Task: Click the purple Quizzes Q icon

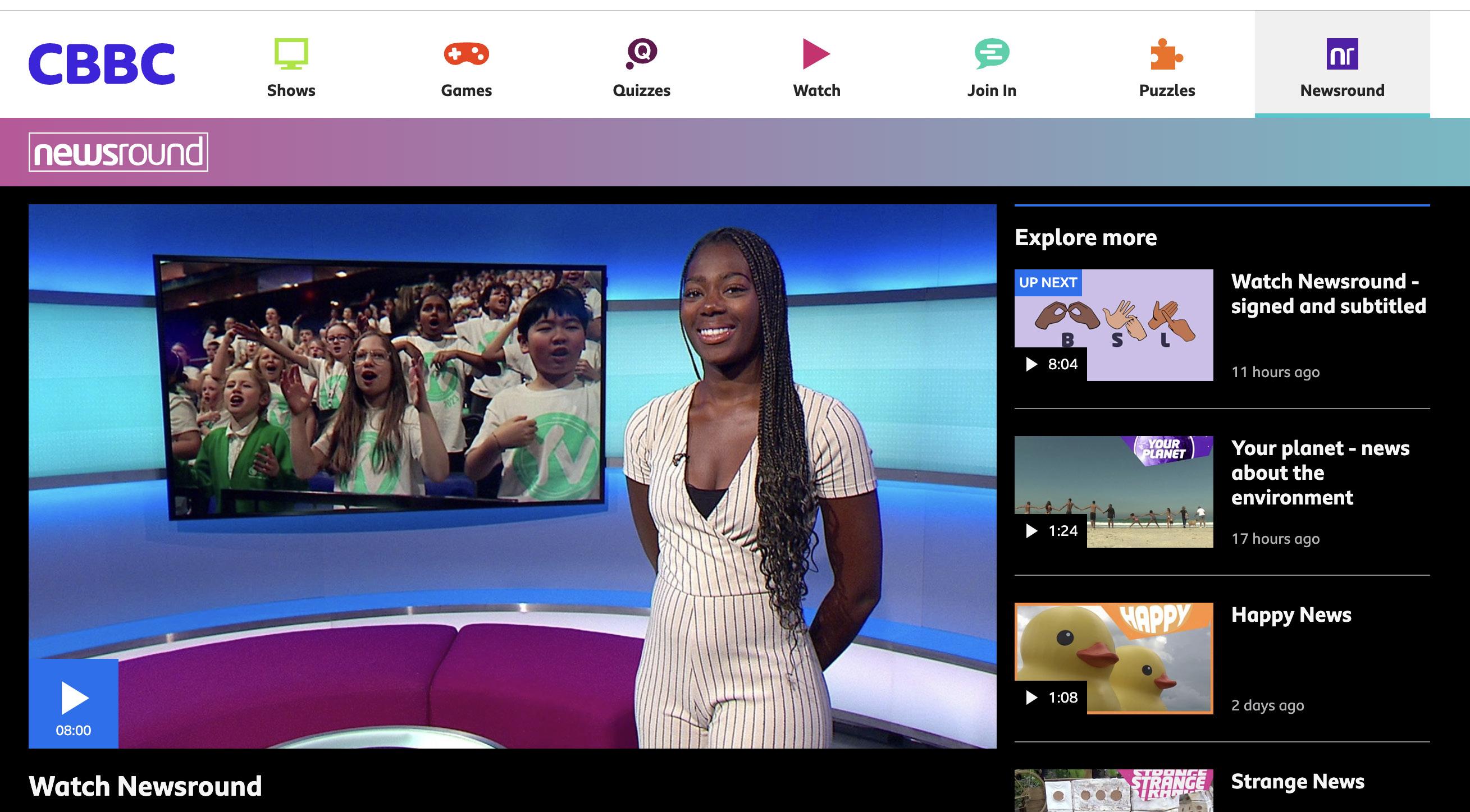Action: [641, 54]
